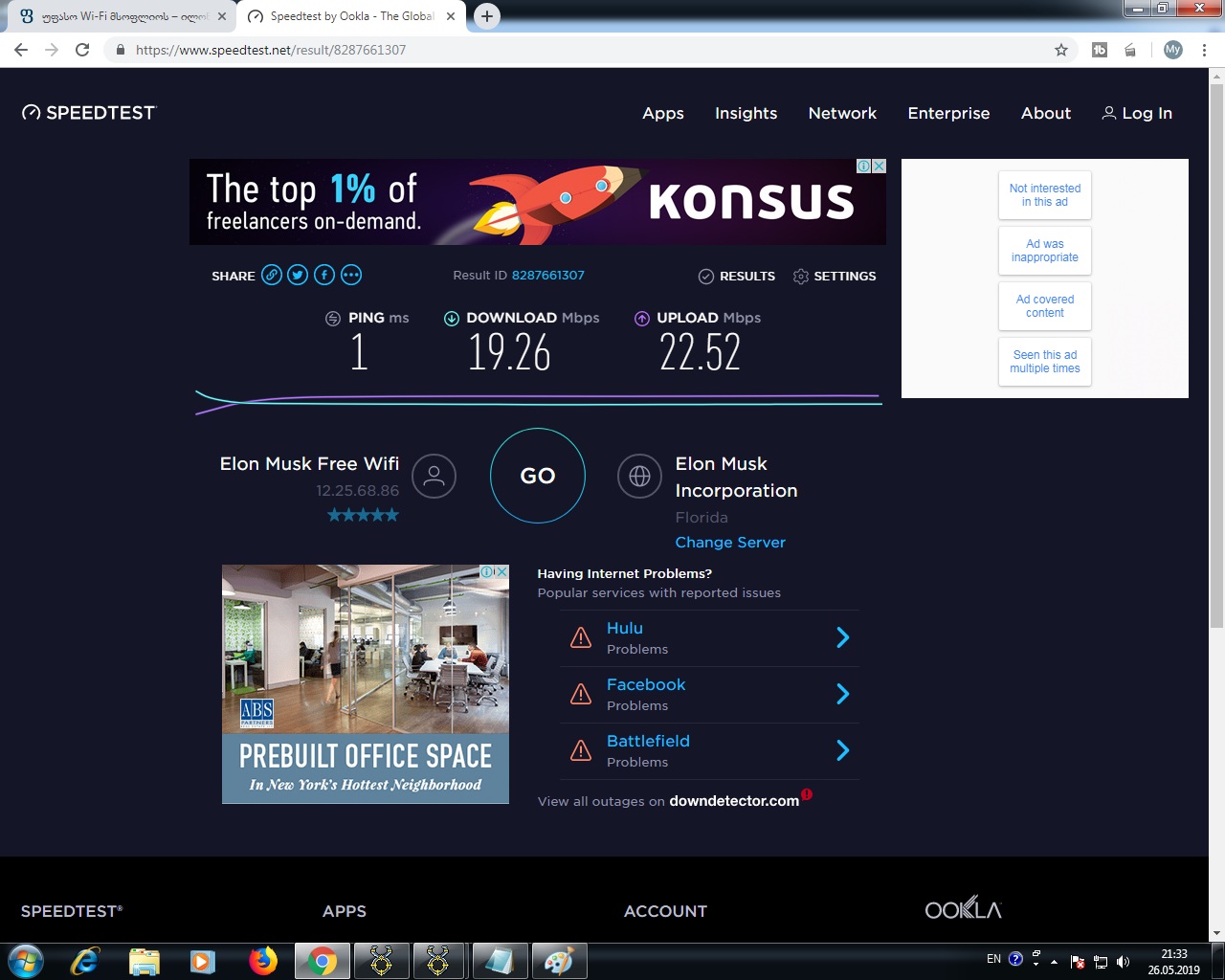Reload the page in Chrome
The width and height of the screenshot is (1225, 980).
(x=82, y=50)
